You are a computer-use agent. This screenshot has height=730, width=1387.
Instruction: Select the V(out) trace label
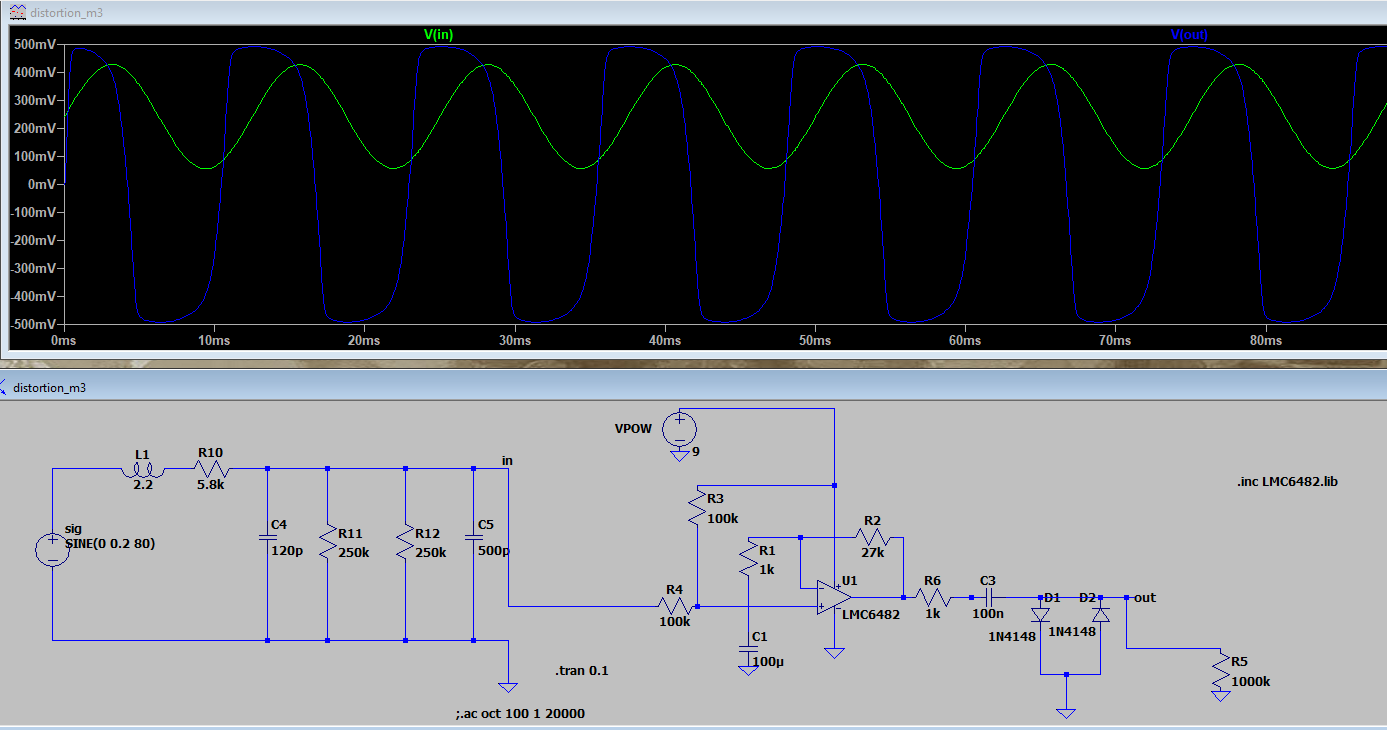coord(1189,34)
